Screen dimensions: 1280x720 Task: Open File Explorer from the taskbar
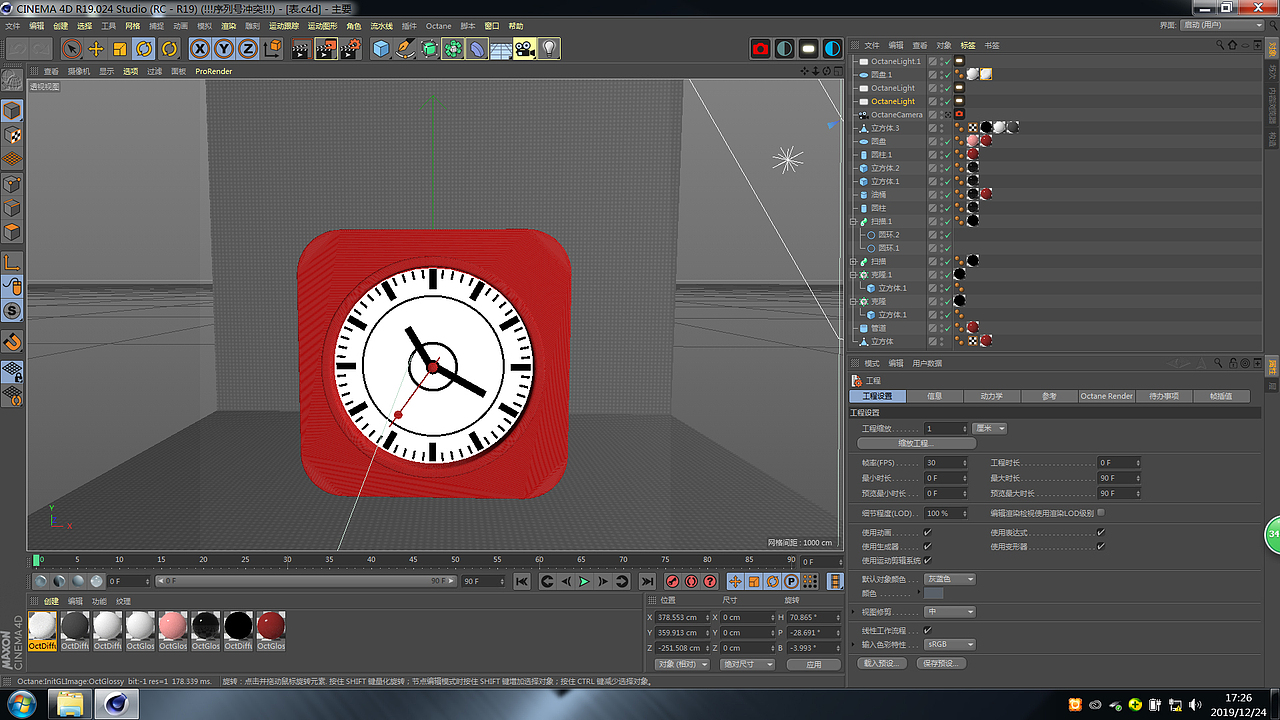click(70, 705)
